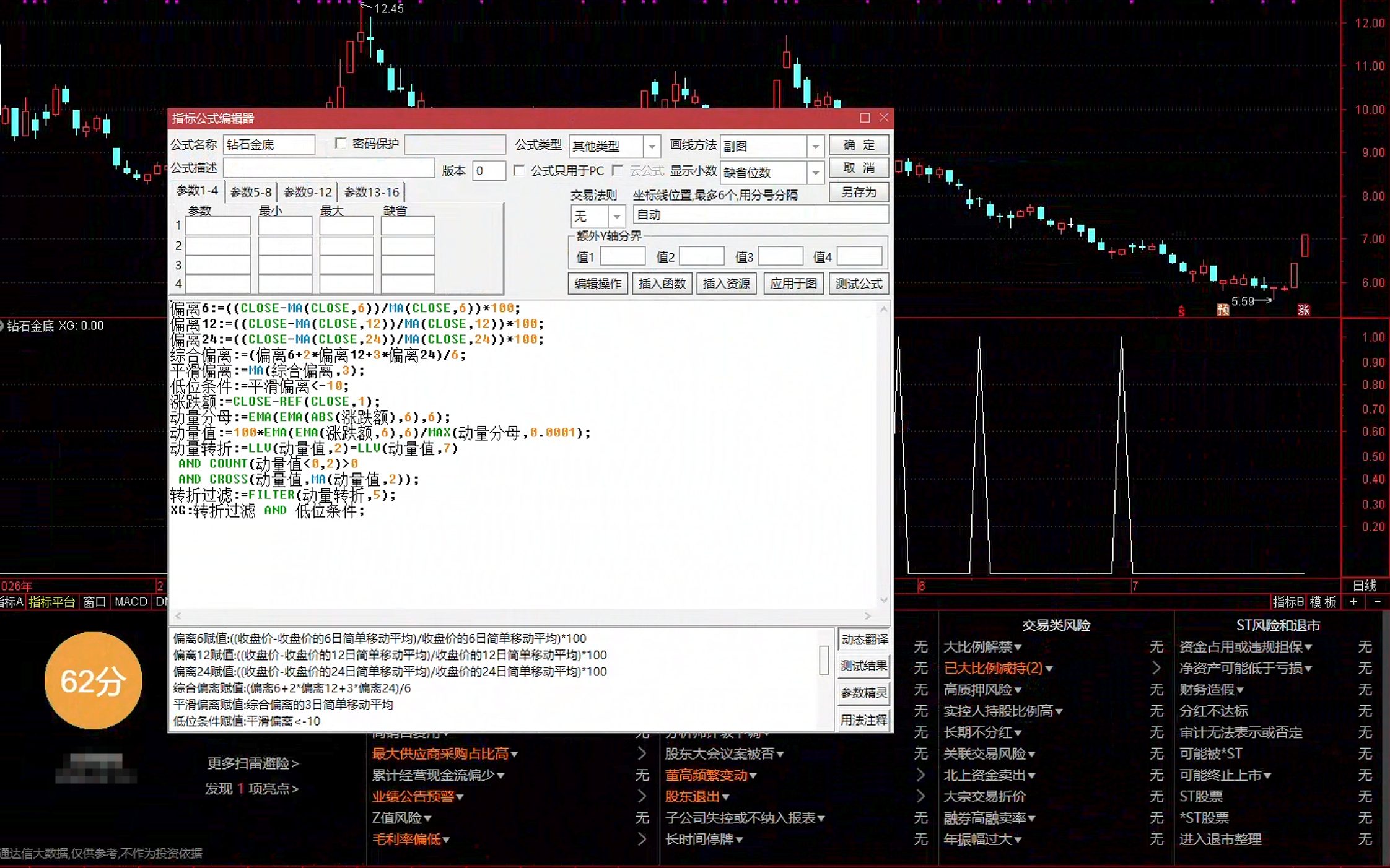Show the 动态翻译 panel
1390x868 pixels.
(x=864, y=640)
